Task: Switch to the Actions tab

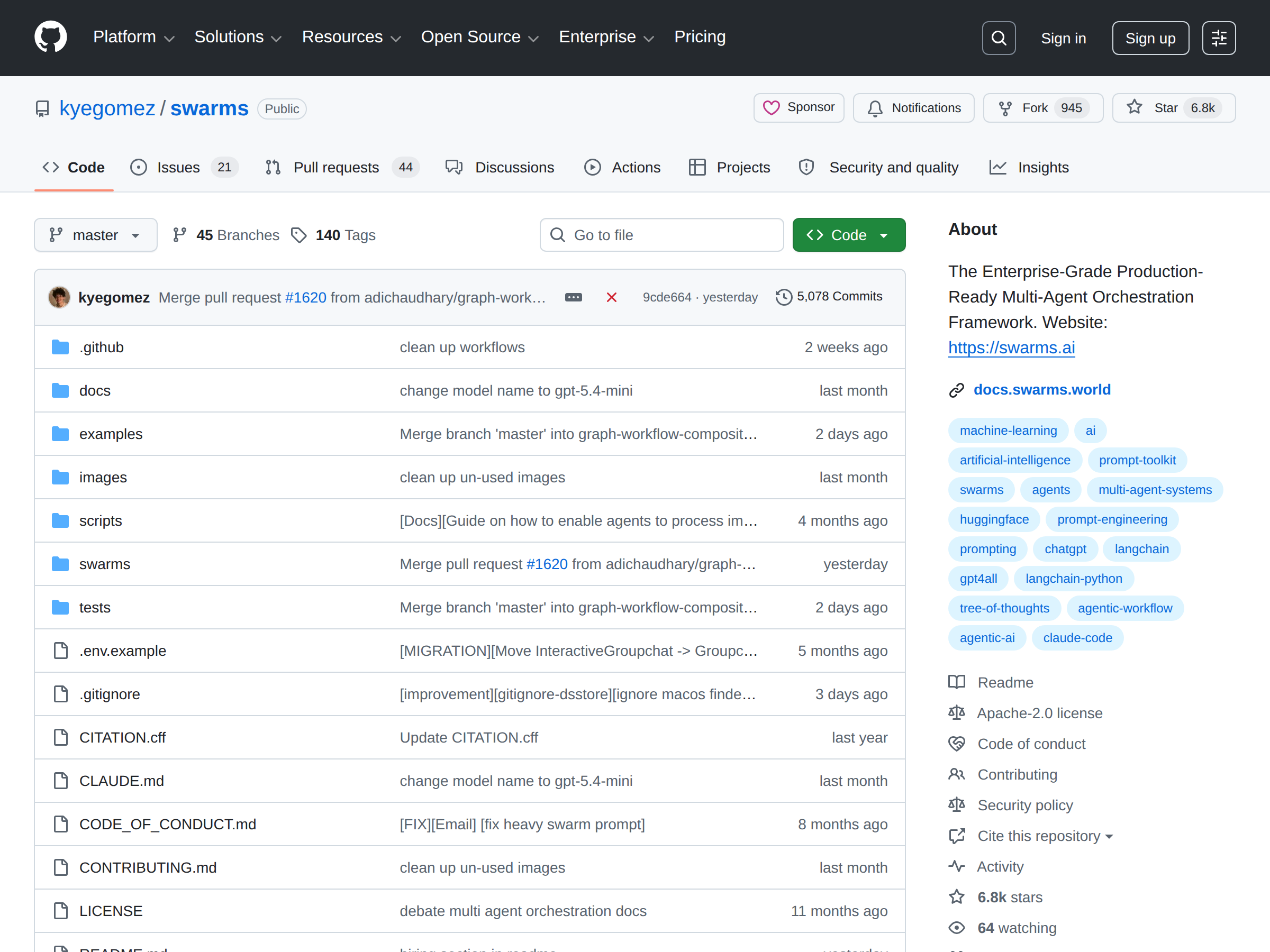Action: point(622,168)
